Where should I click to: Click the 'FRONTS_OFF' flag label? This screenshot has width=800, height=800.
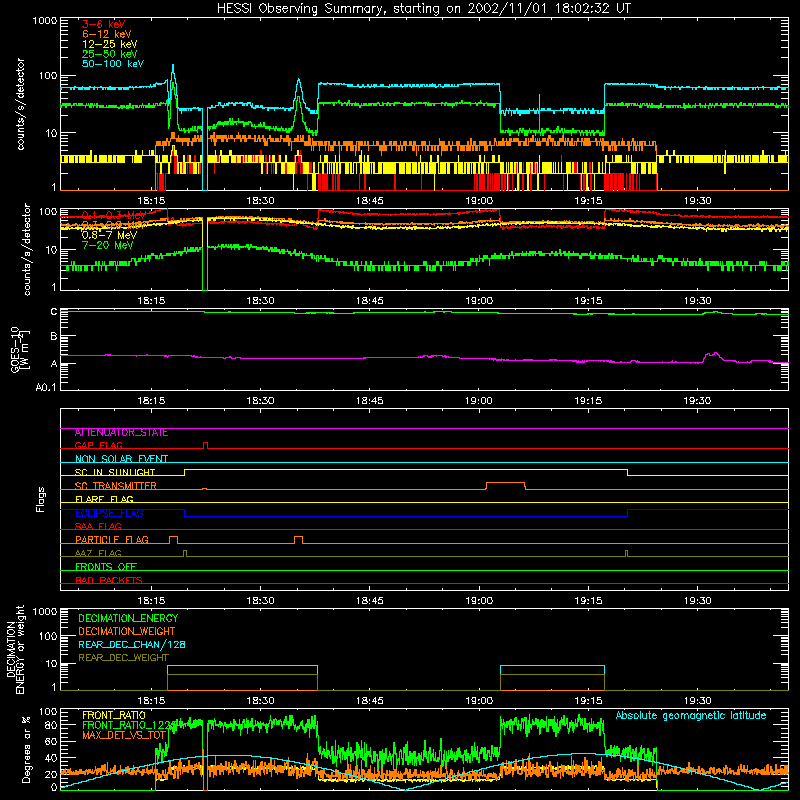106,567
